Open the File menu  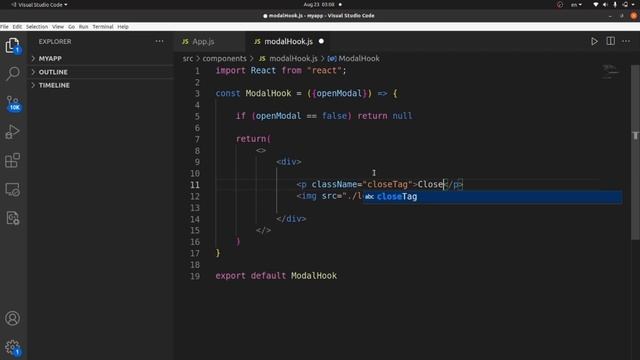4,27
